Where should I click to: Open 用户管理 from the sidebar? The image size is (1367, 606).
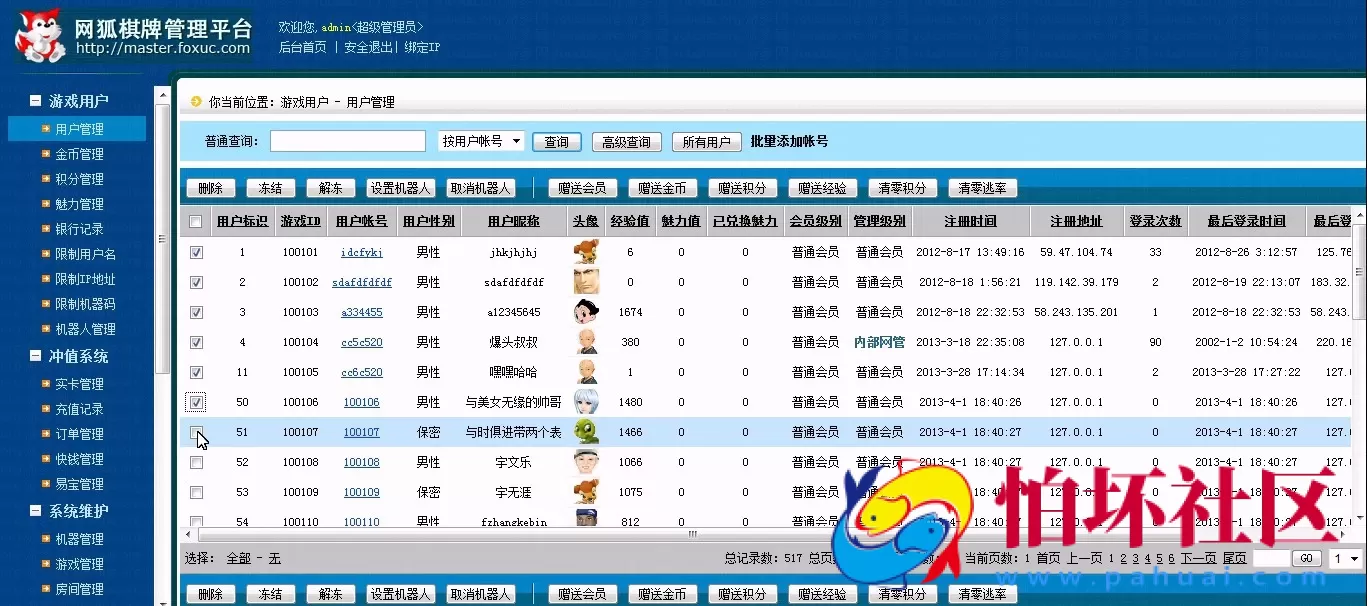coord(77,128)
